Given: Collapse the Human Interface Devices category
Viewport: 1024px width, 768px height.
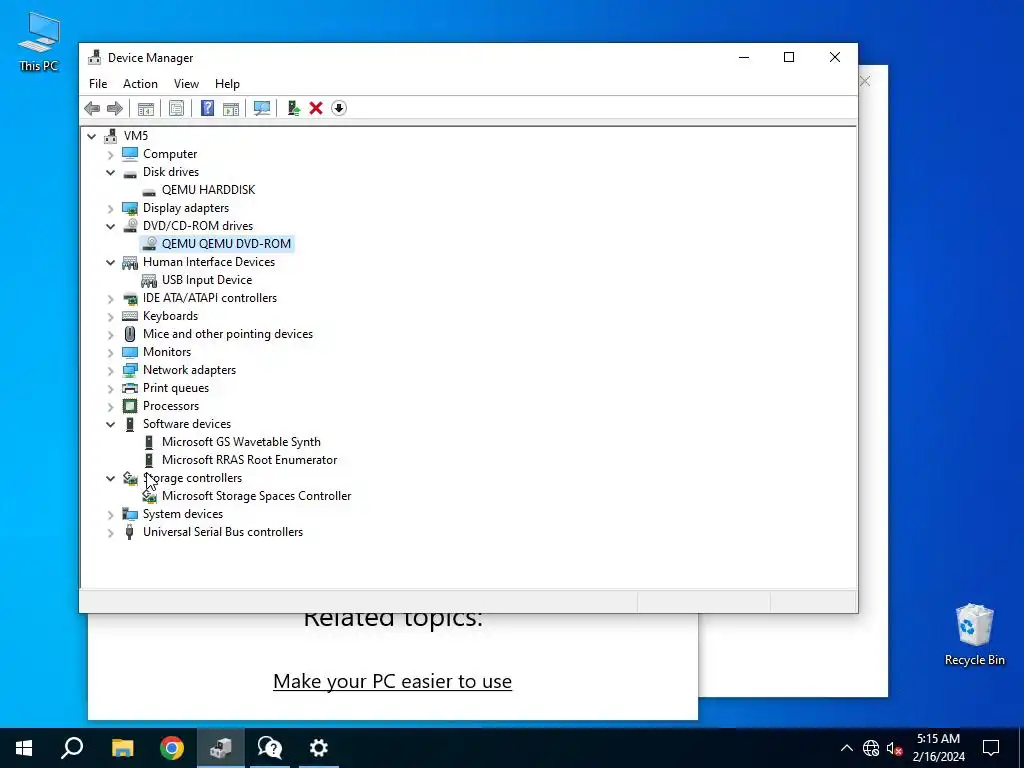Looking at the screenshot, I should pos(110,263).
